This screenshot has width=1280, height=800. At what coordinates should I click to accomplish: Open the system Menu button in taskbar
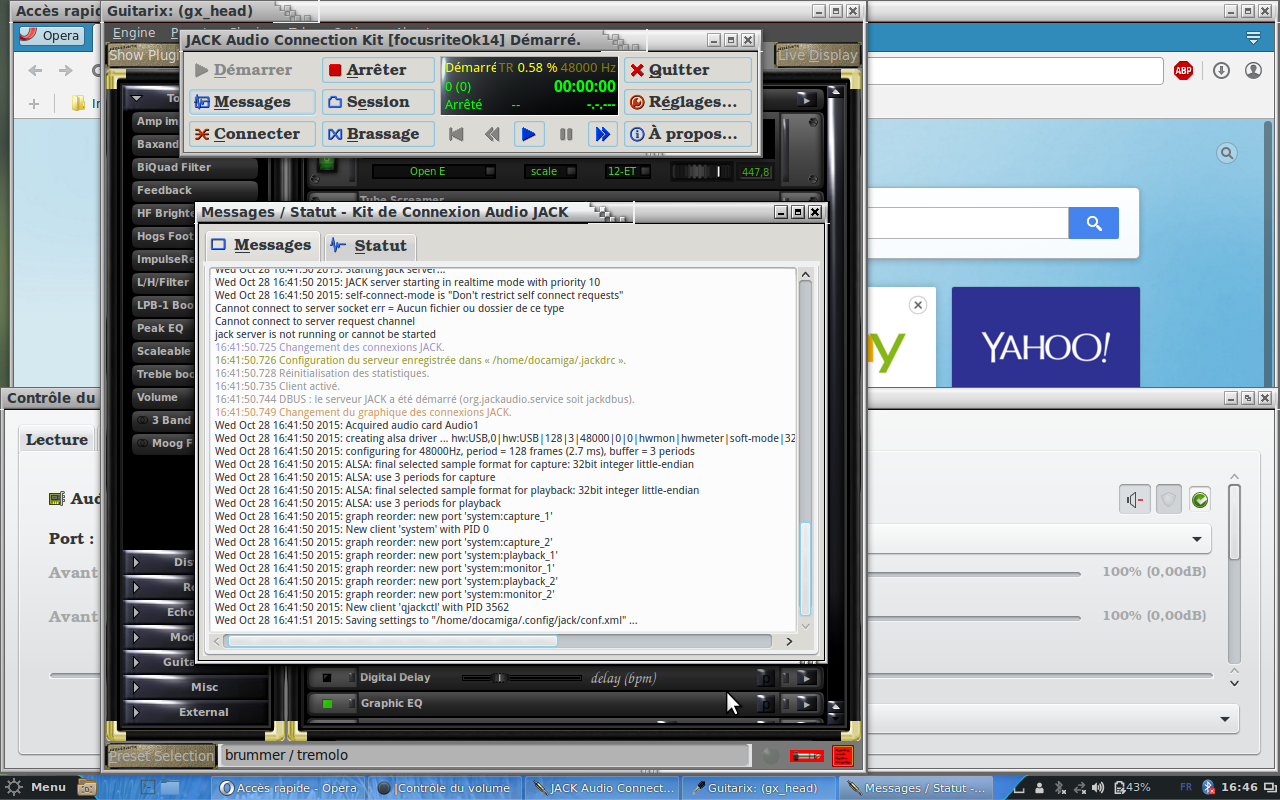tap(36, 787)
